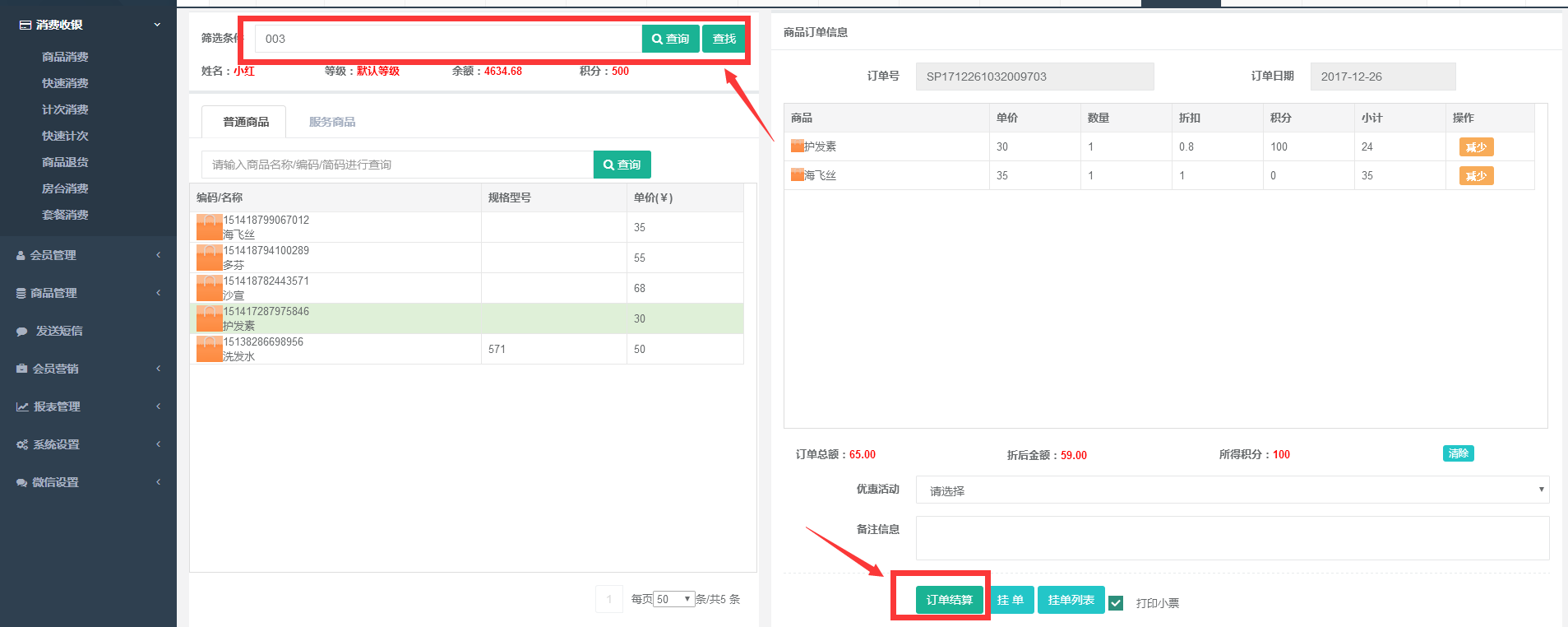The image size is (1568, 627).
Task: Click the 商品管理 database icon
Action: pos(21,294)
